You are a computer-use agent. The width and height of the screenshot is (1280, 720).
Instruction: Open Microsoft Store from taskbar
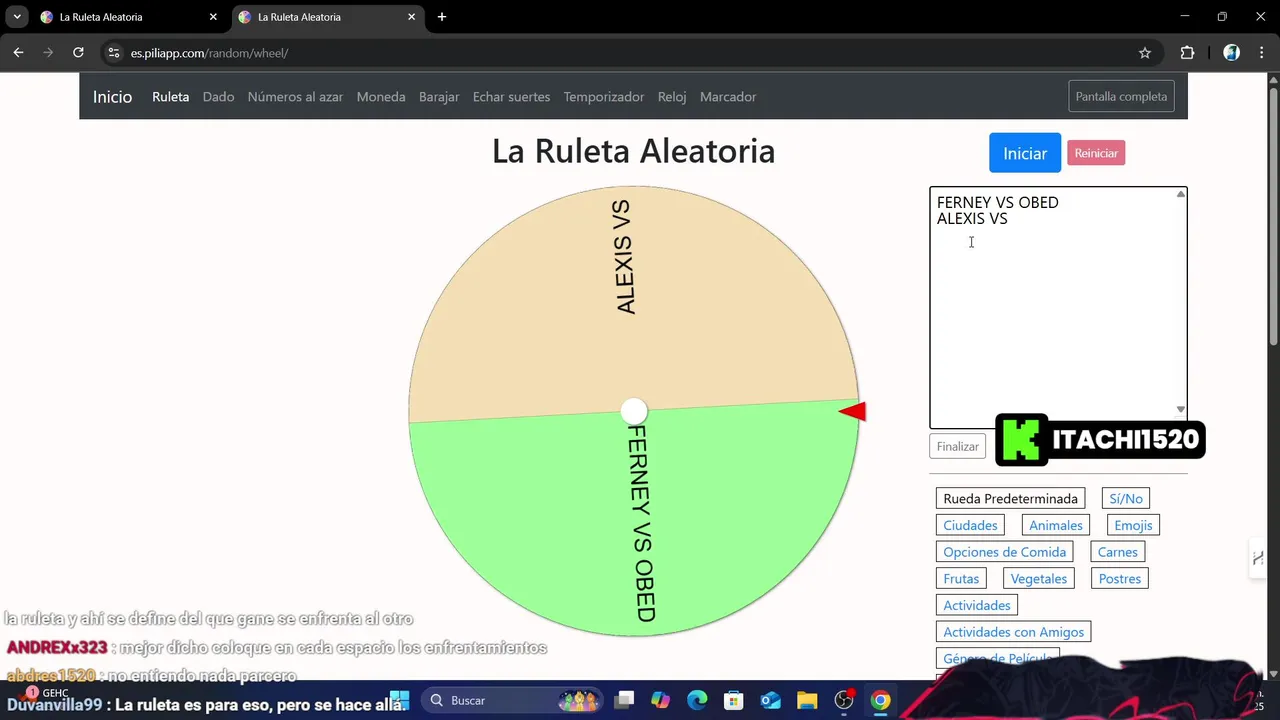(x=733, y=700)
